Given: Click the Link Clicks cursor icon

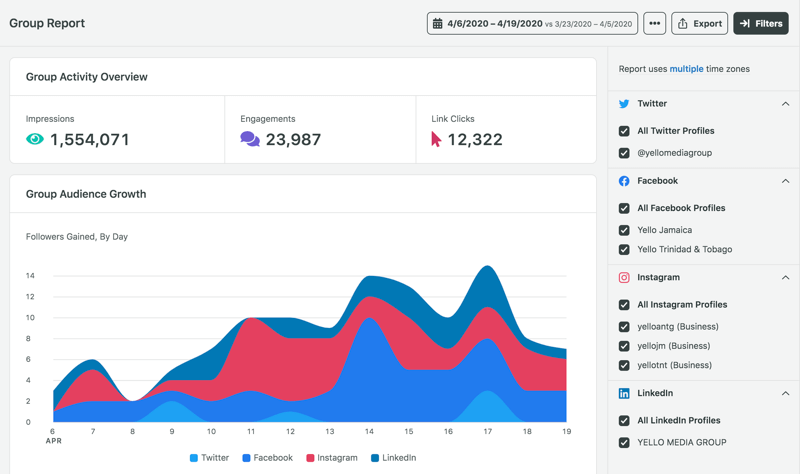Looking at the screenshot, I should point(436,140).
